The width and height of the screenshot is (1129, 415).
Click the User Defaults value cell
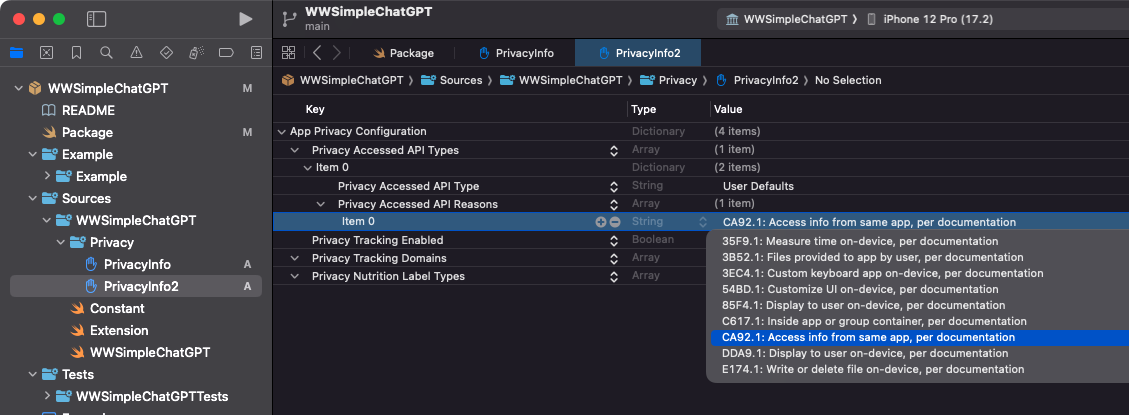point(758,186)
